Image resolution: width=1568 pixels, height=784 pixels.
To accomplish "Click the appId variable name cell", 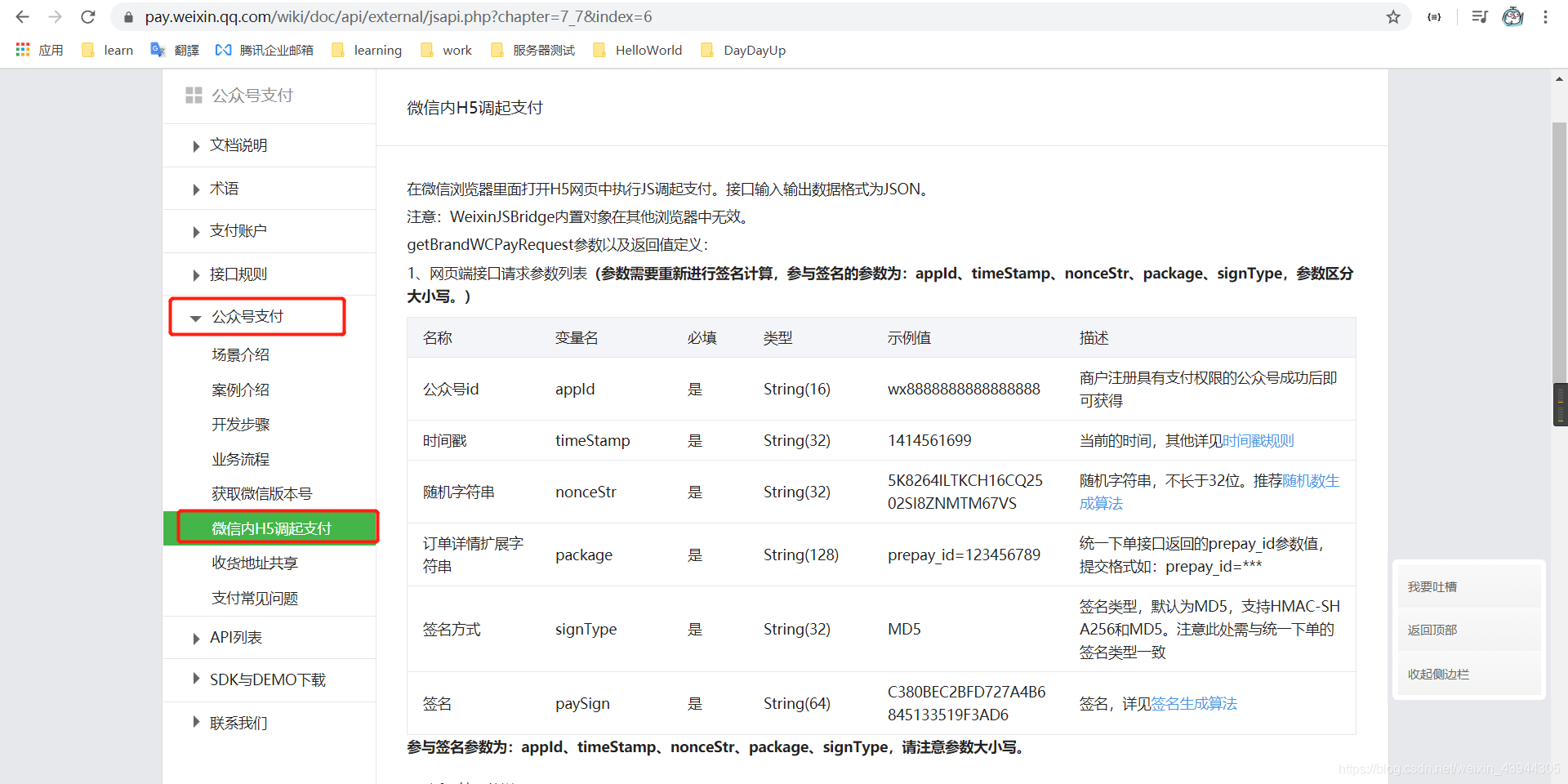I will point(575,390).
